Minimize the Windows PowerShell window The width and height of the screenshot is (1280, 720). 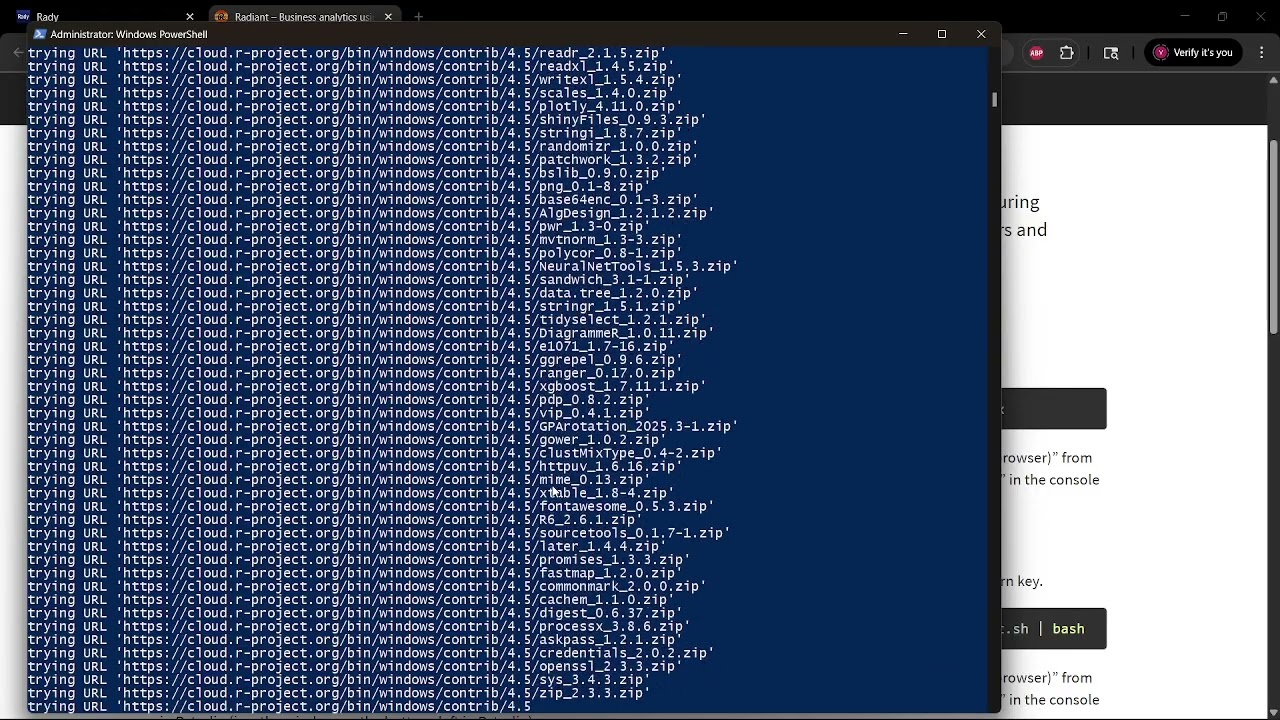903,34
